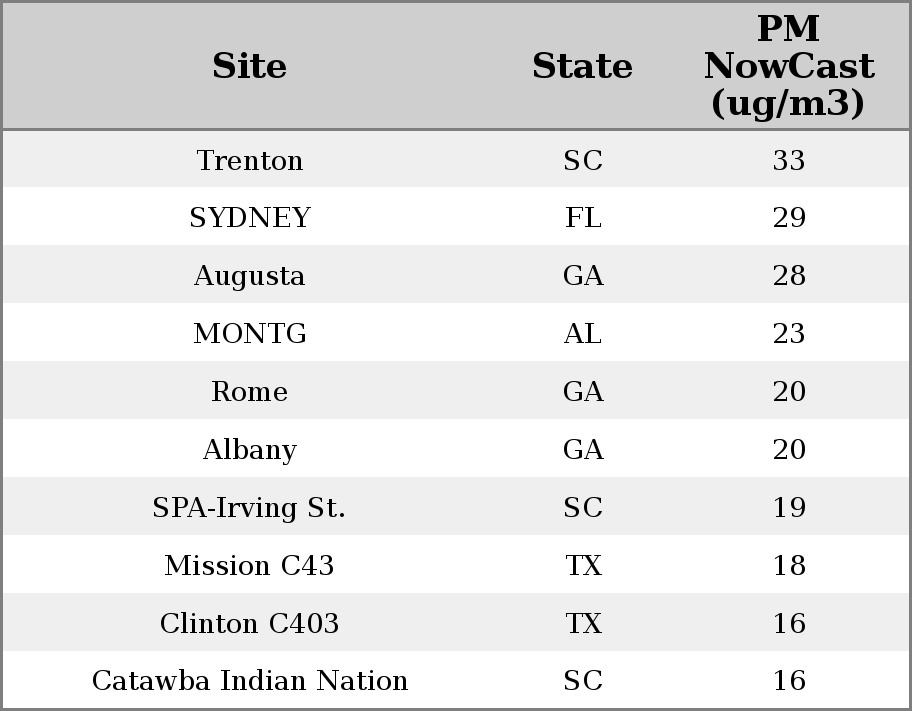Select the Catawba Indian Nation cell
This screenshot has height=711, width=912.
pyautogui.click(x=250, y=681)
